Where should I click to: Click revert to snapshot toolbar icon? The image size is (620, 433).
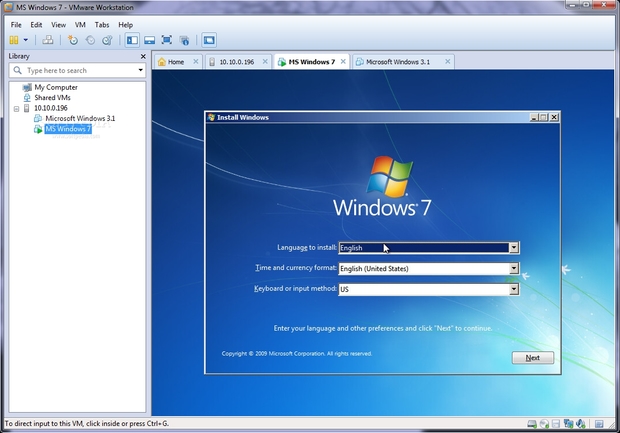(x=89, y=40)
